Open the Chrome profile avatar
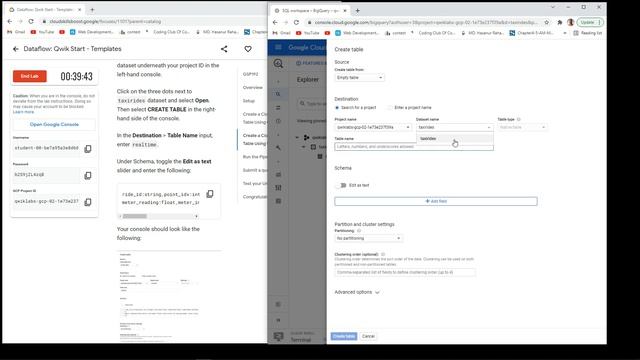Viewport: 640px width, 360px height. point(571,22)
